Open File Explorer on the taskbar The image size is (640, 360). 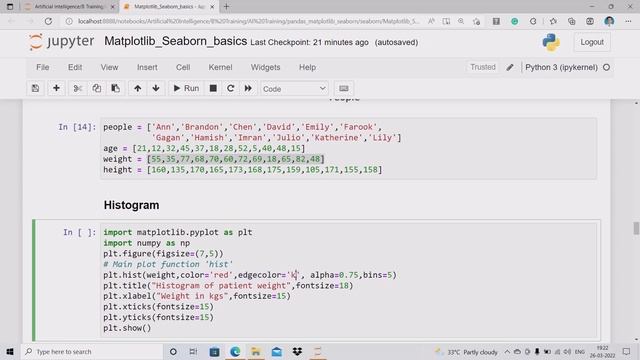coord(256,351)
